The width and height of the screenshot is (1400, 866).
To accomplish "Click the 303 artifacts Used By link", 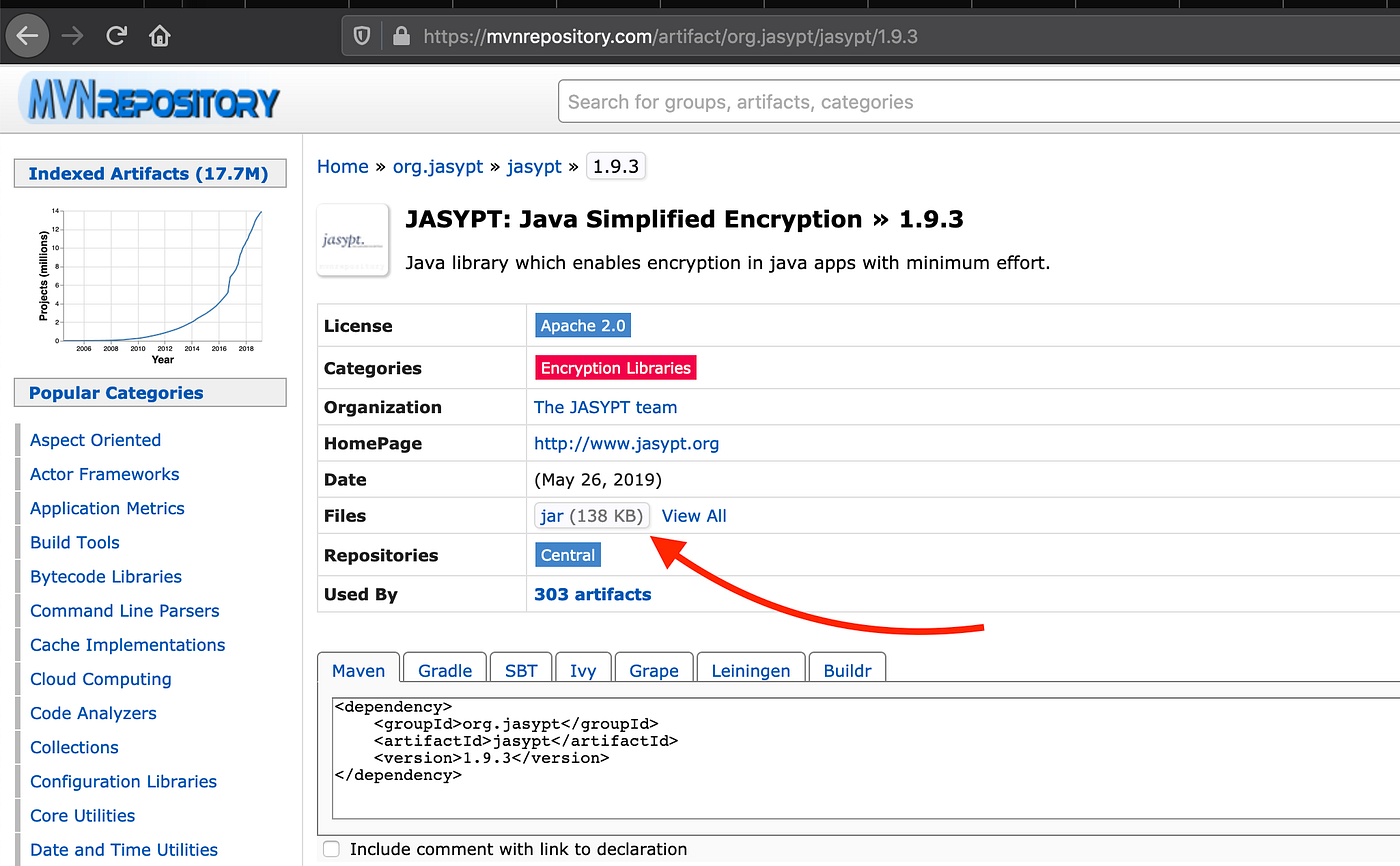I will coord(592,593).
